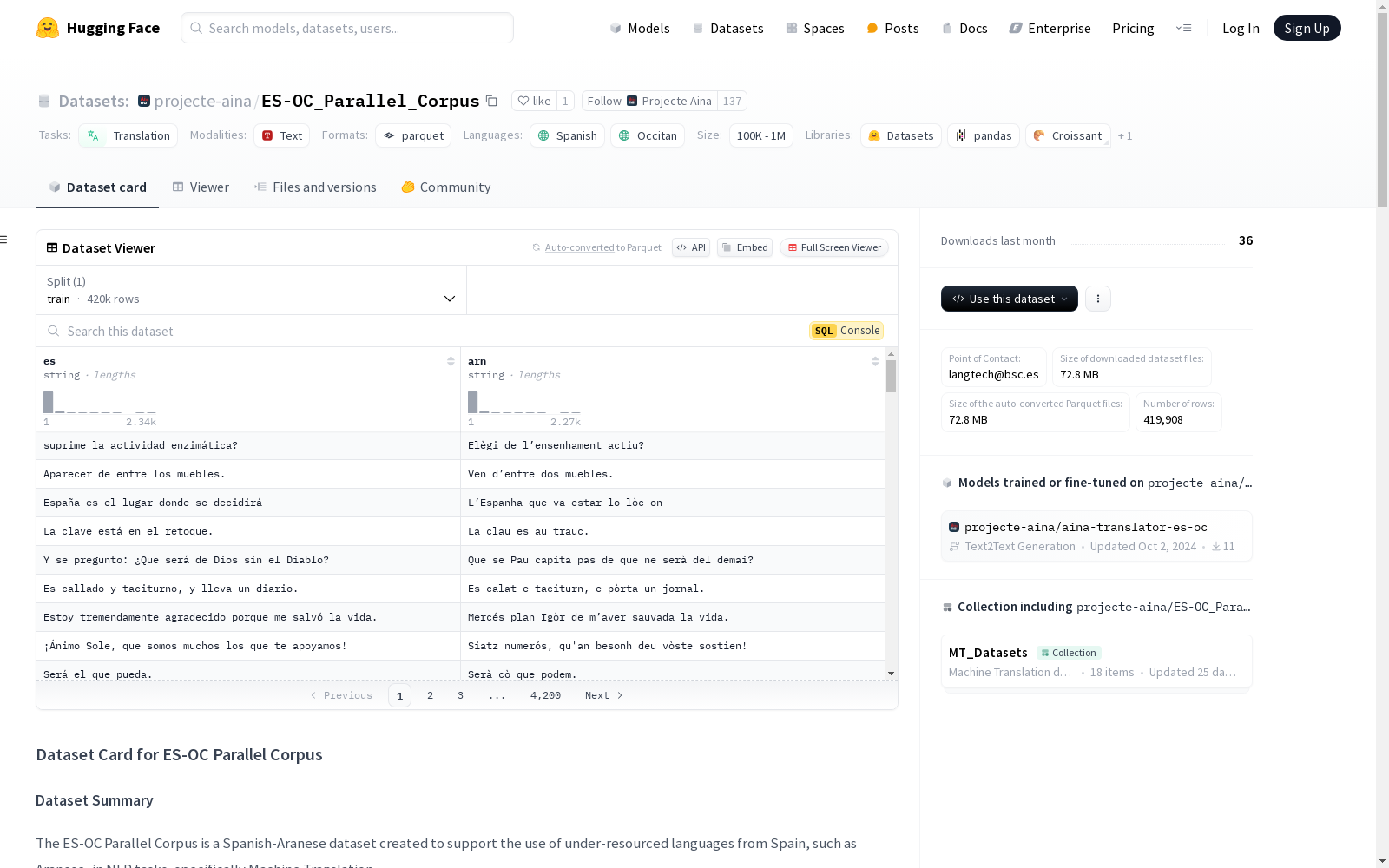Go to the Next page of rows
1389x868 pixels.
pos(604,695)
